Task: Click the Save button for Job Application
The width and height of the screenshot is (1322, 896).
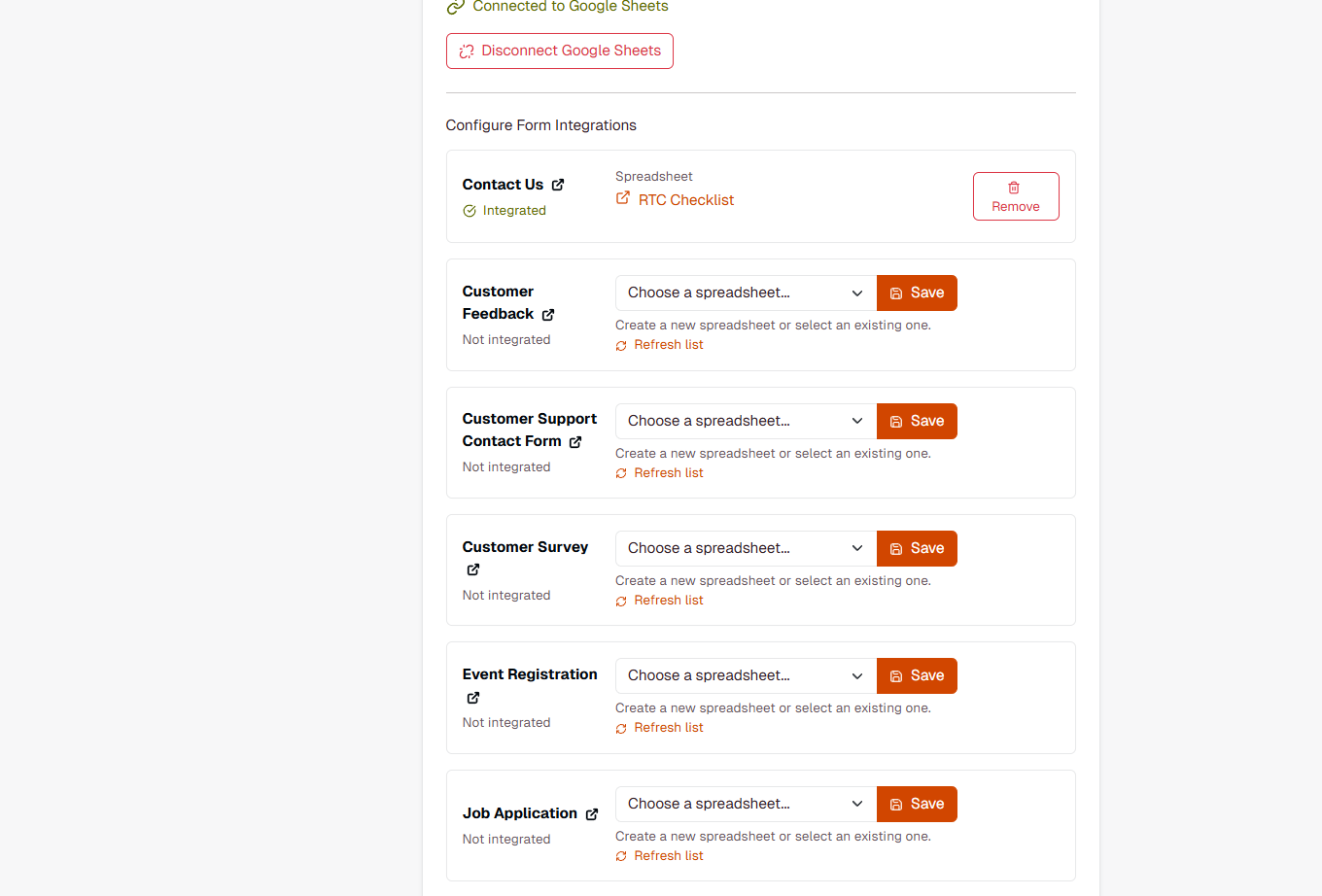Action: coord(917,804)
